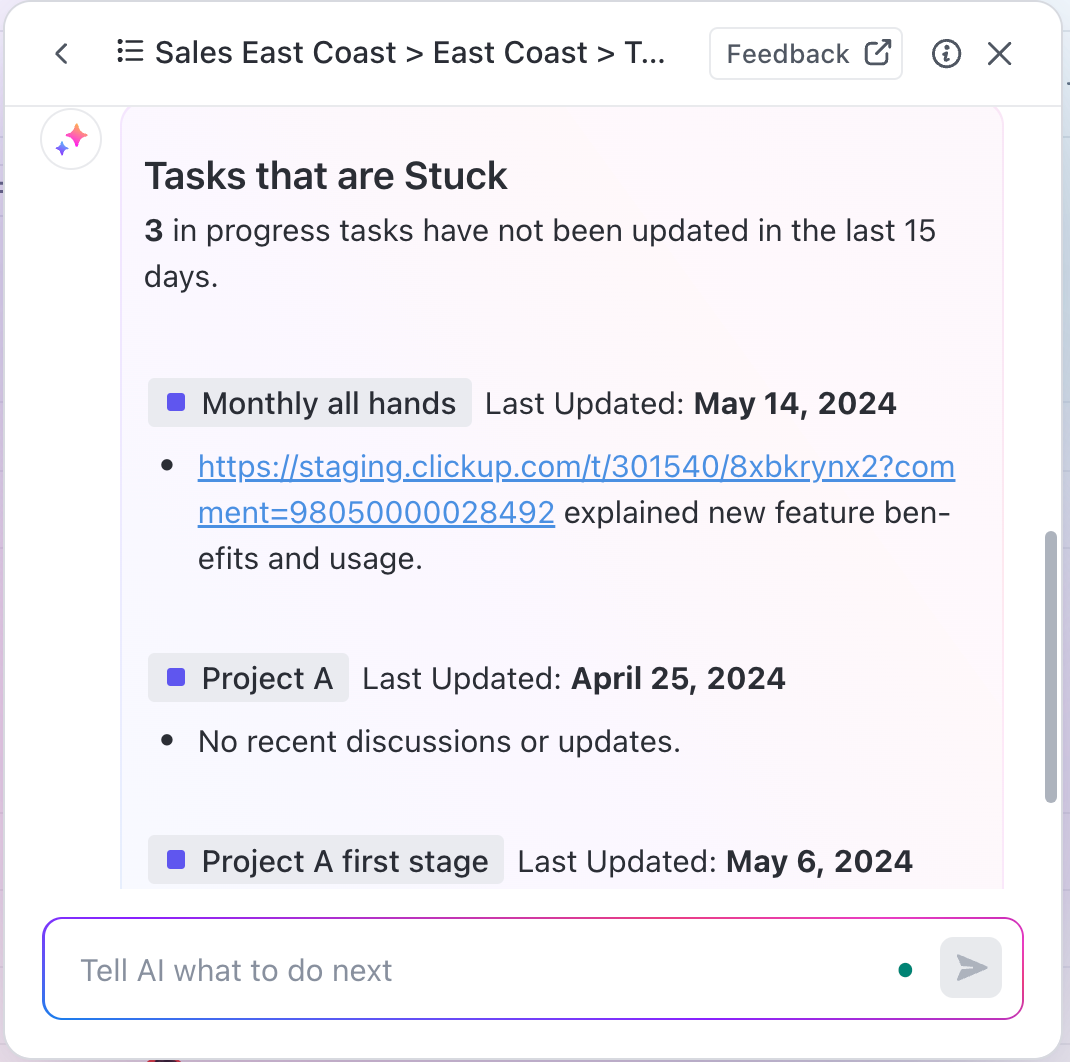Click the list icon beside Sales East Coast
Viewport: 1070px width, 1062px height.
(x=130, y=51)
